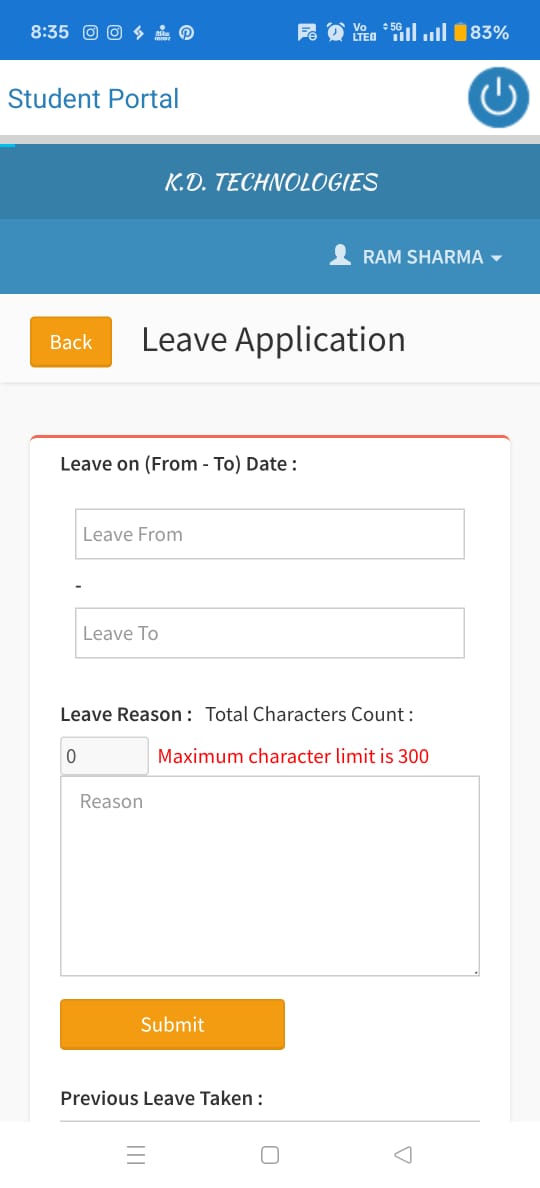Tap the battery status icon
The image size is (540, 1188).
pyautogui.click(x=460, y=33)
